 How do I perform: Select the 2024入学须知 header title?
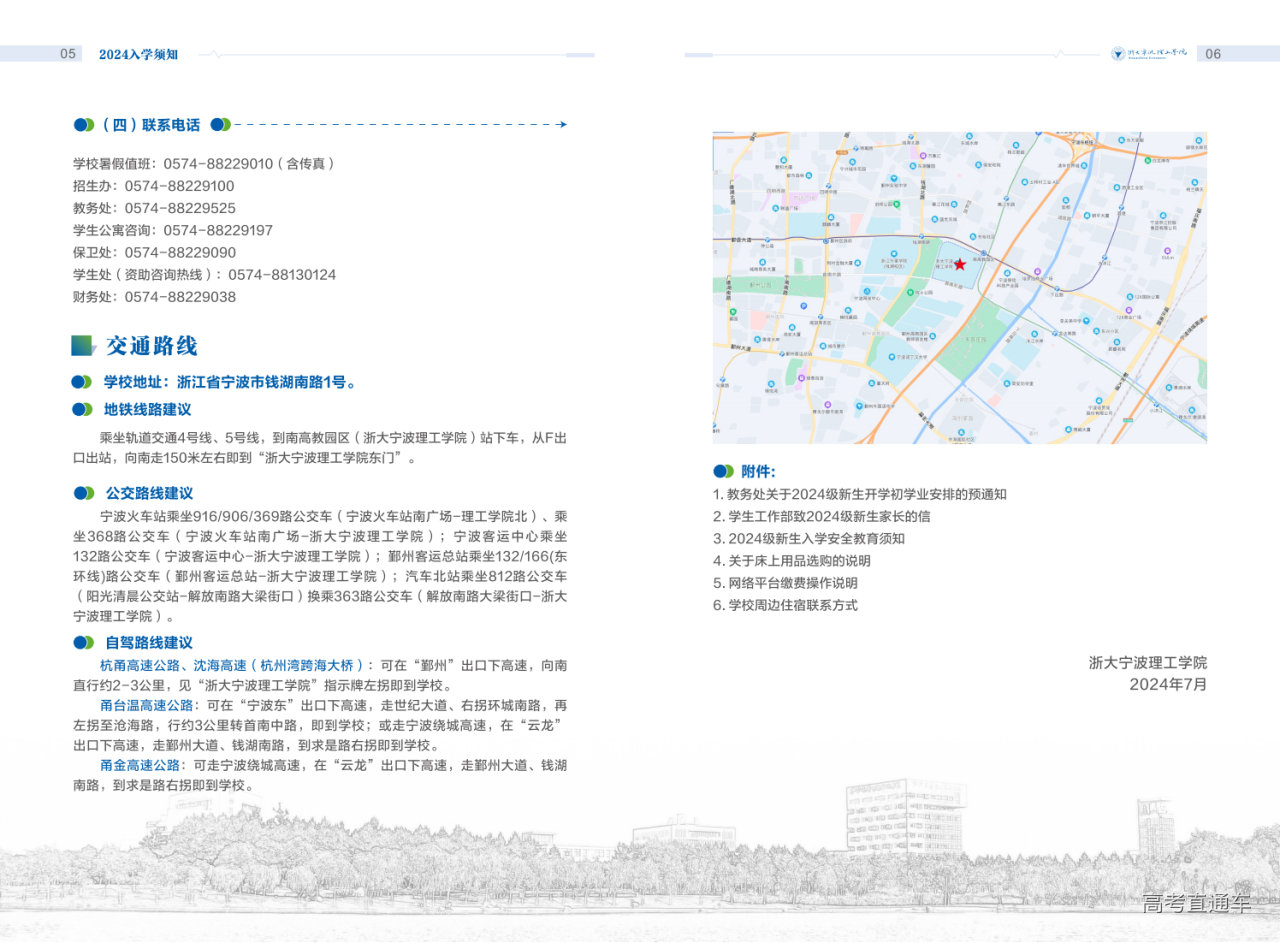pos(138,54)
